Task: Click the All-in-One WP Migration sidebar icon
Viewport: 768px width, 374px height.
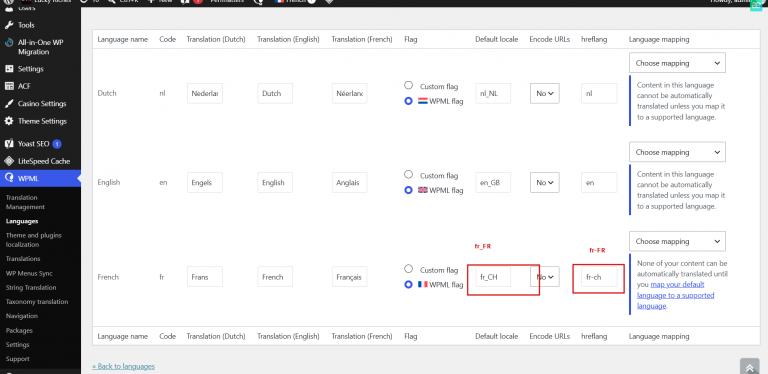Action: 9,43
